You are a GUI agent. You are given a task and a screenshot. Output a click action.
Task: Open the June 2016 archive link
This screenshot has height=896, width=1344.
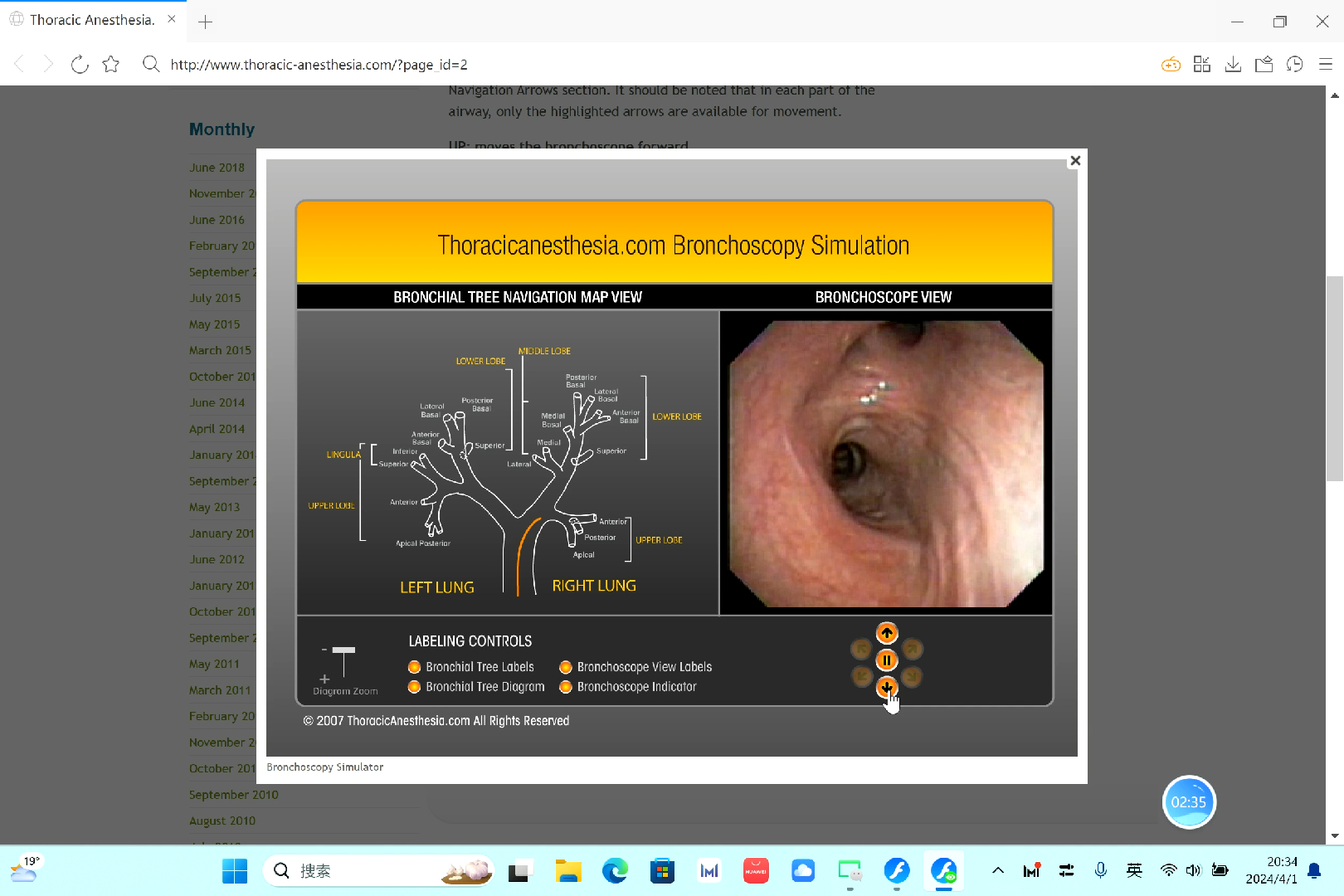point(217,220)
